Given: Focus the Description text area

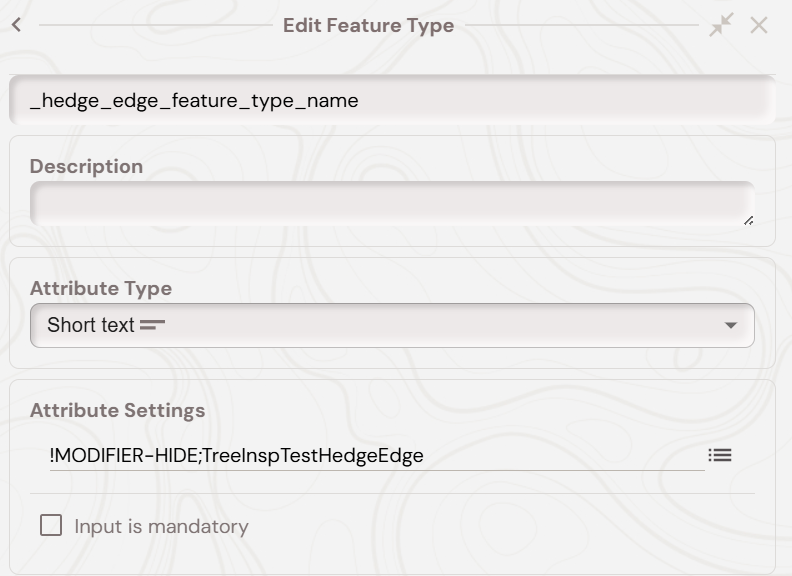Looking at the screenshot, I should click(x=390, y=203).
